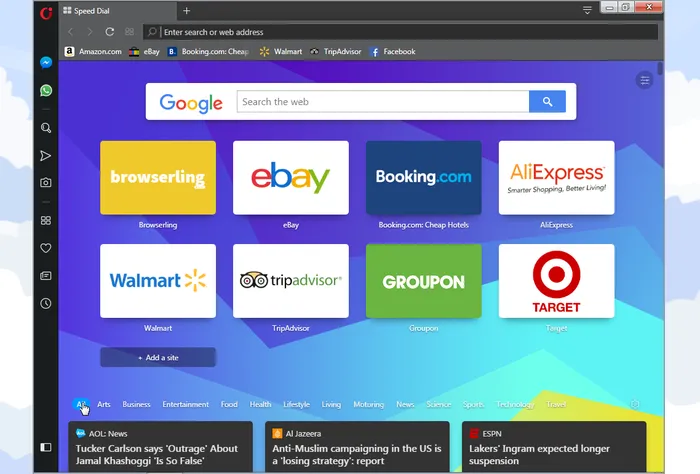Open sidebar search icon
This screenshot has width=700, height=474.
tap(46, 128)
